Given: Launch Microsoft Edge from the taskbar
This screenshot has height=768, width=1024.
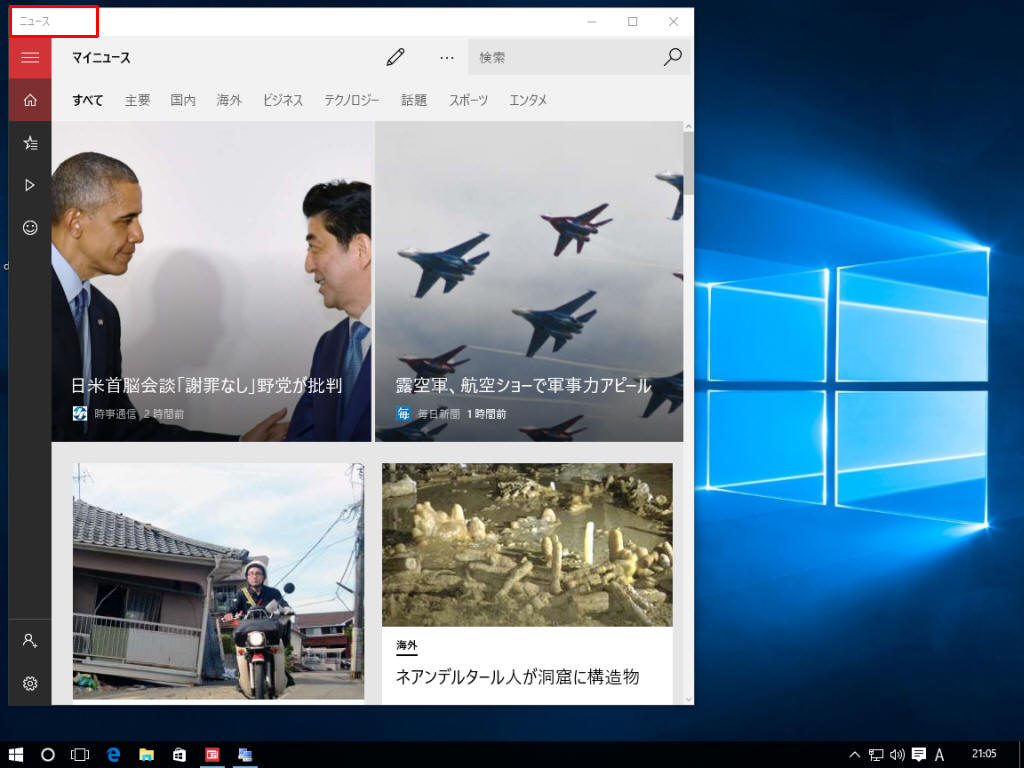Looking at the screenshot, I should coord(113,755).
